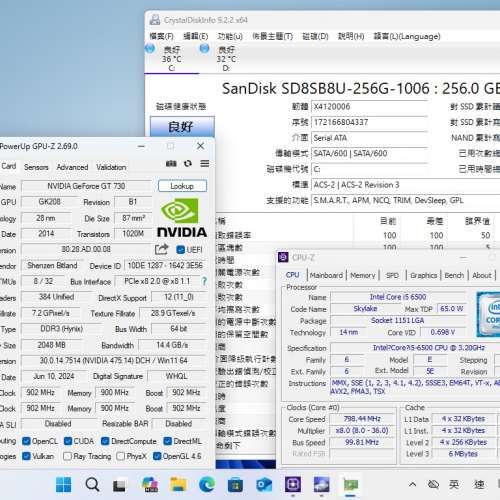This screenshot has width=500, height=500.
Task: Toggle the PhysX checkbox
Action: pyautogui.click(x=121, y=456)
